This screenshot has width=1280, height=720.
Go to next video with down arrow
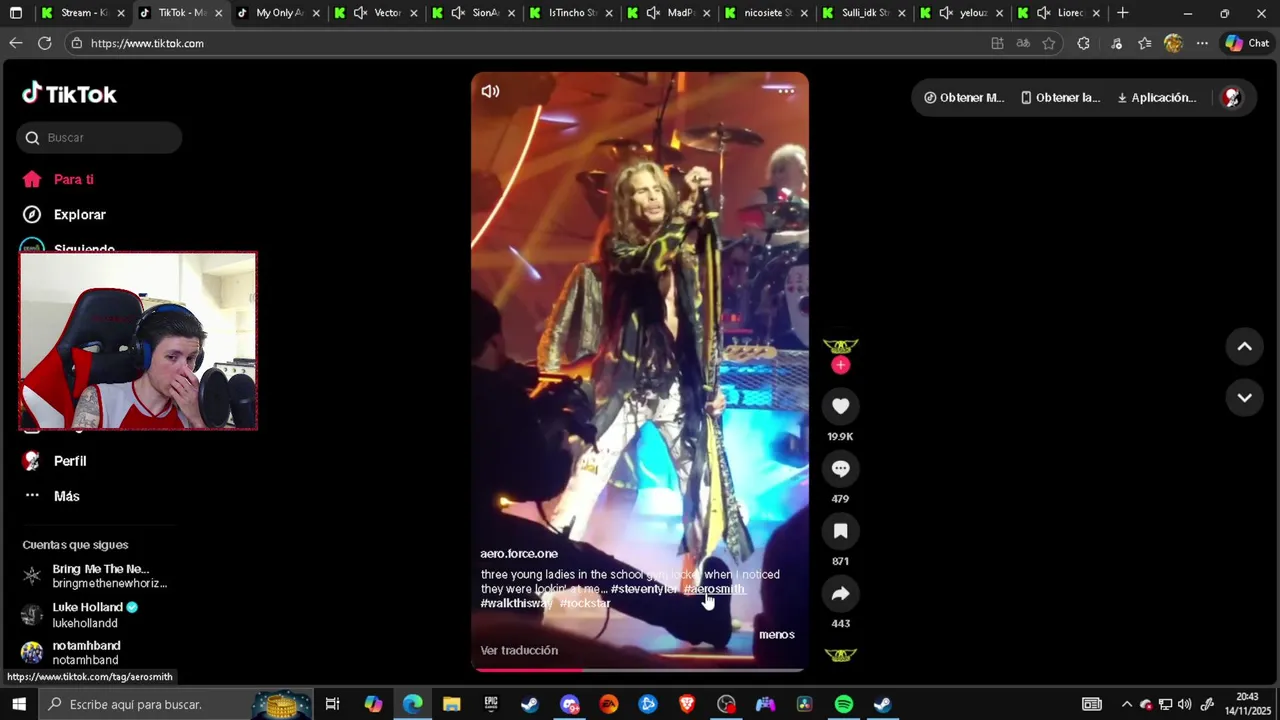tap(1245, 398)
